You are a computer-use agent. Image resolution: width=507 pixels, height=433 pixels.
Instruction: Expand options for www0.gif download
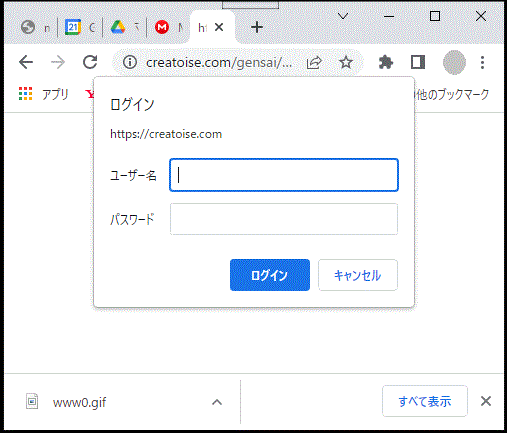(x=217, y=402)
